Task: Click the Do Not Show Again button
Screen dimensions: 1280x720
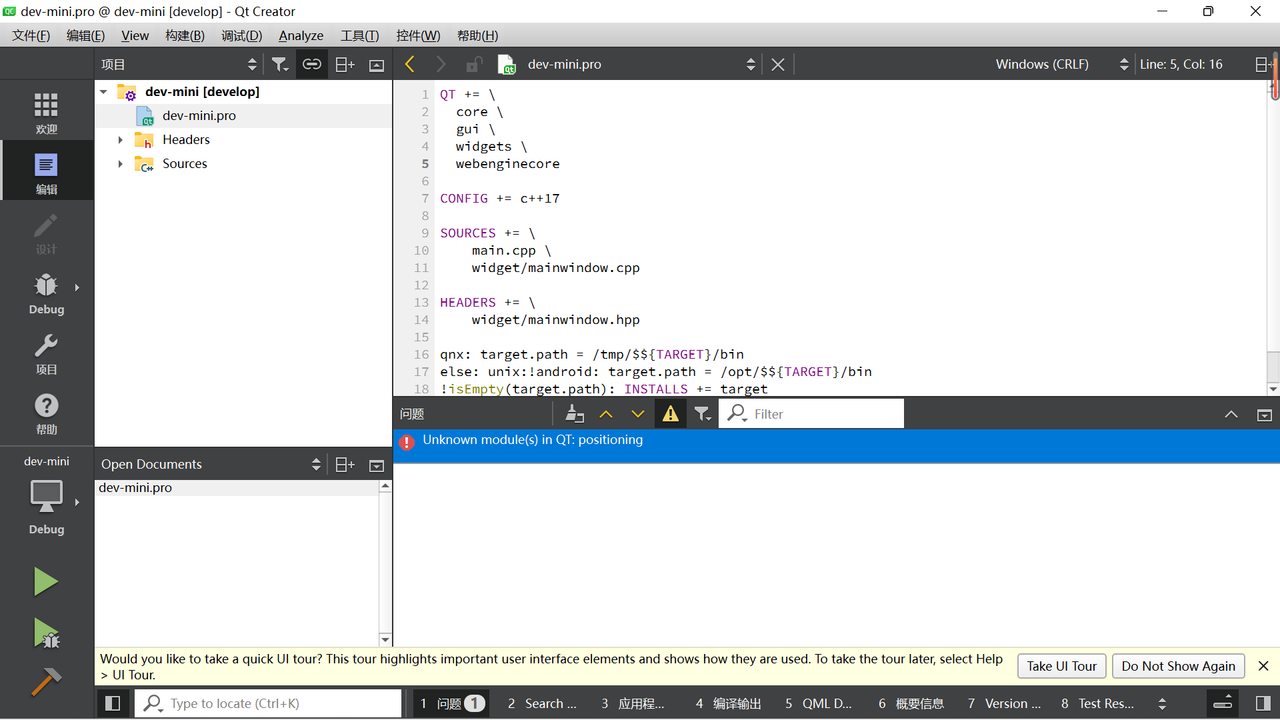Action: pyautogui.click(x=1178, y=666)
